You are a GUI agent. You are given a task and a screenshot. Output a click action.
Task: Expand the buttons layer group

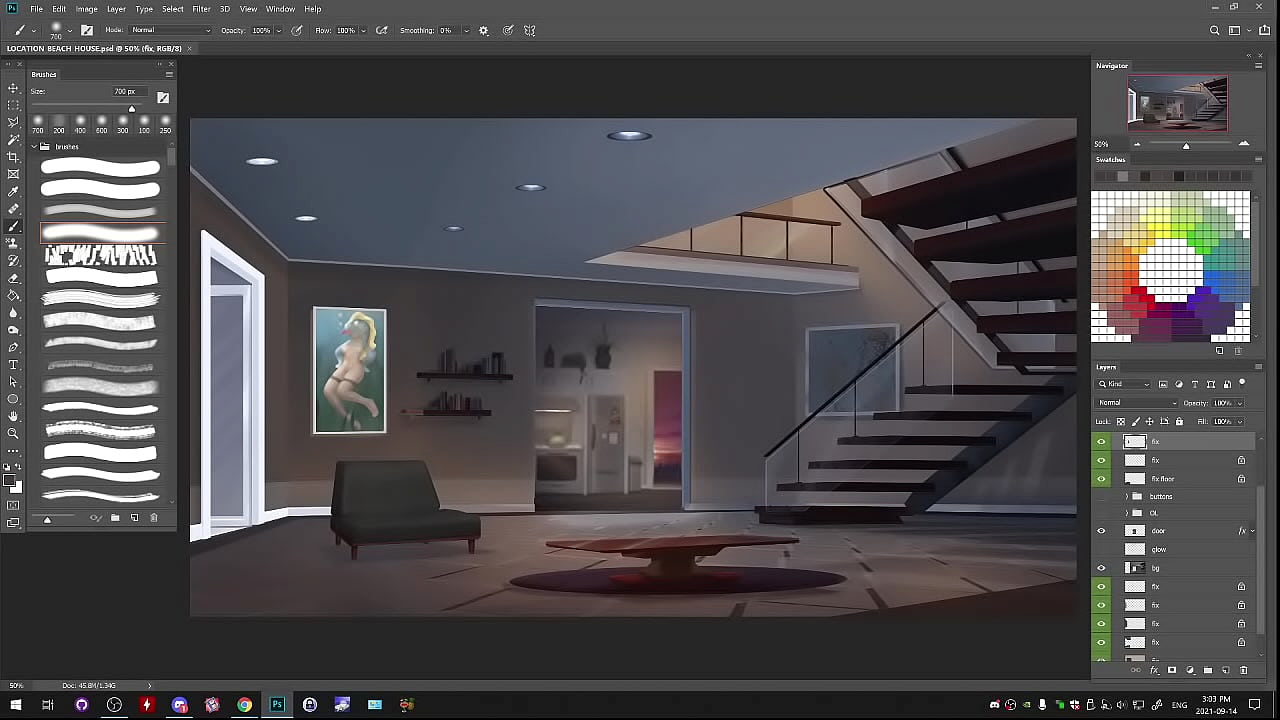click(x=1127, y=496)
